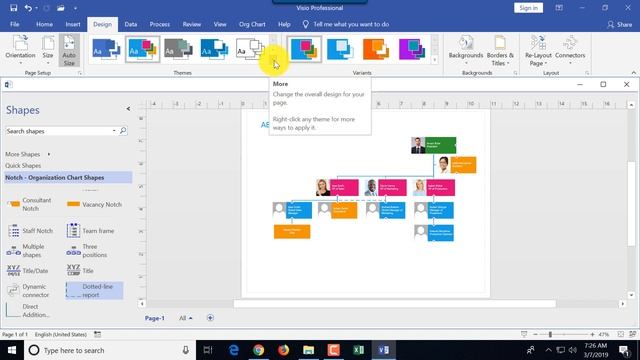Select Notch - Organization Chart Shapes stencil
This screenshot has height=360, width=640.
pyautogui.click(x=68, y=178)
